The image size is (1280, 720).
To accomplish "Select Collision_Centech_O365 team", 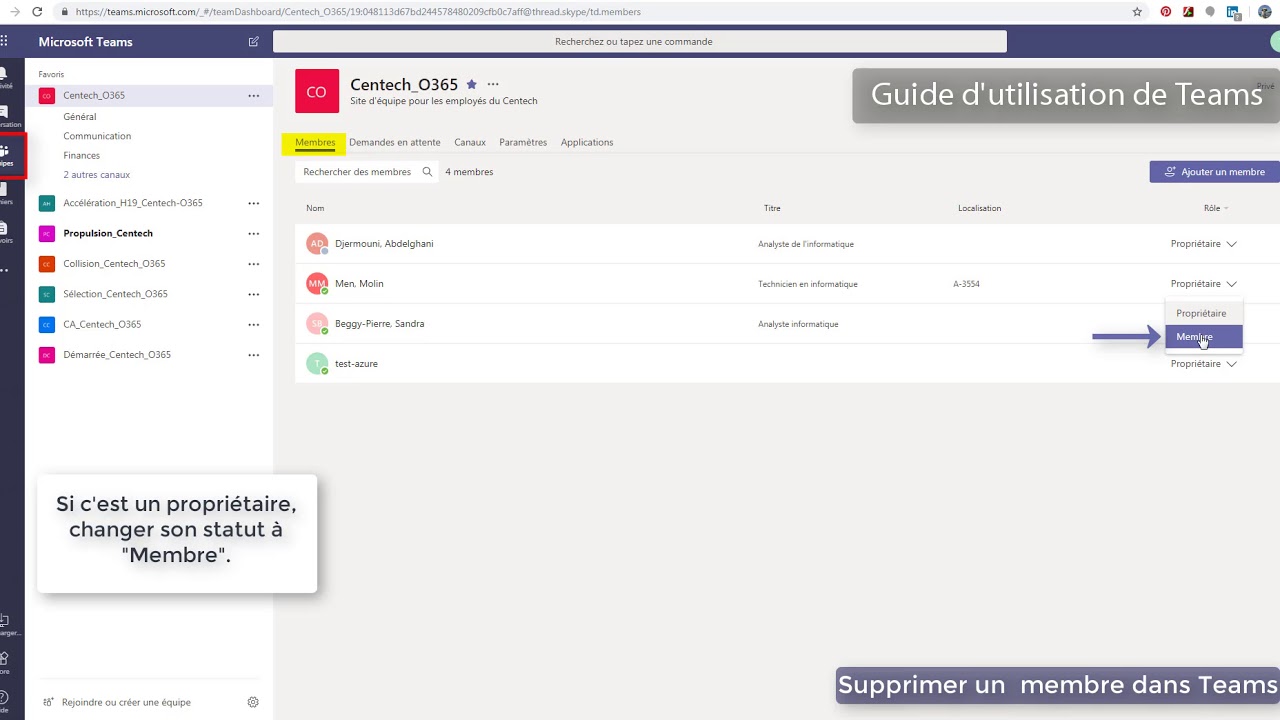I will coord(114,264).
